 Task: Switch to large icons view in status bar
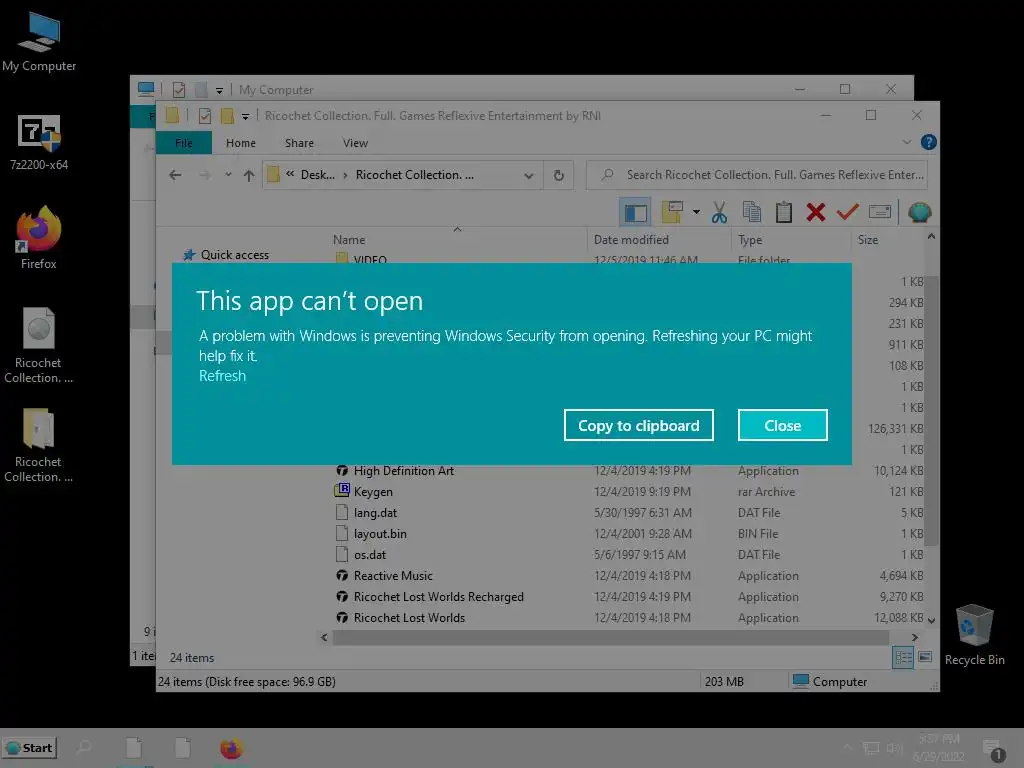[x=925, y=657]
